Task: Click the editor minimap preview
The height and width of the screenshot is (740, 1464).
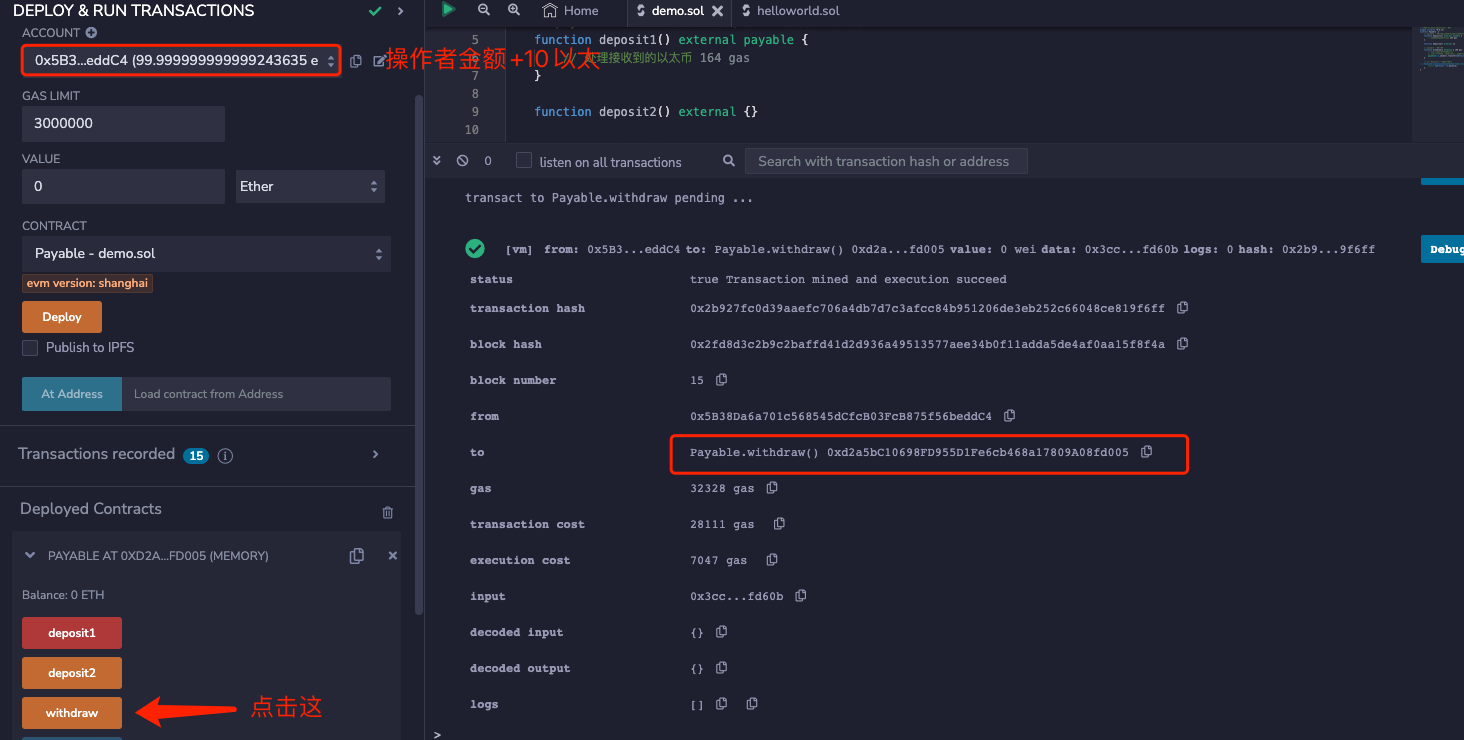Action: click(1436, 48)
